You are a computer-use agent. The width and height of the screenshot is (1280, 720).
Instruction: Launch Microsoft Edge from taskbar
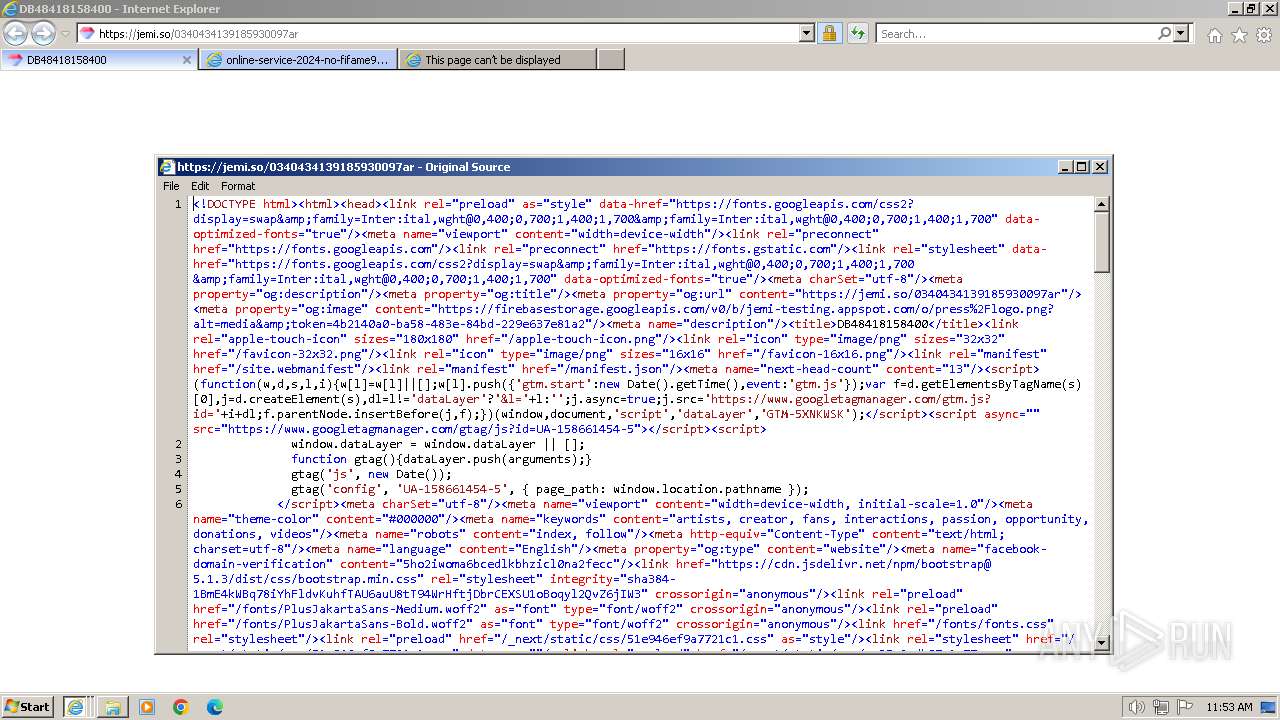coord(215,707)
